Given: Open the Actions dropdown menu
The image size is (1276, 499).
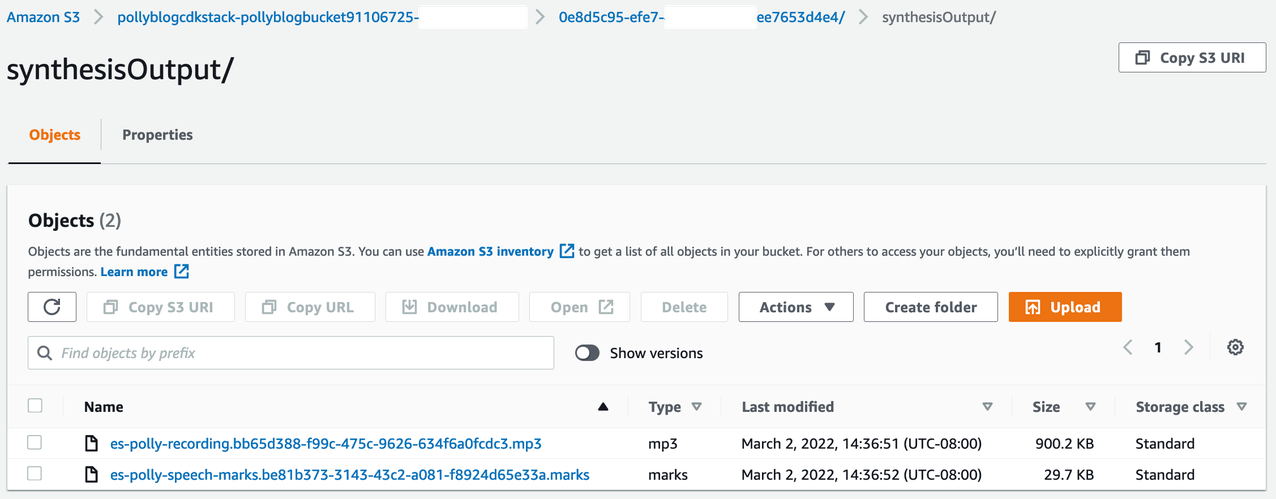Looking at the screenshot, I should (x=796, y=307).
